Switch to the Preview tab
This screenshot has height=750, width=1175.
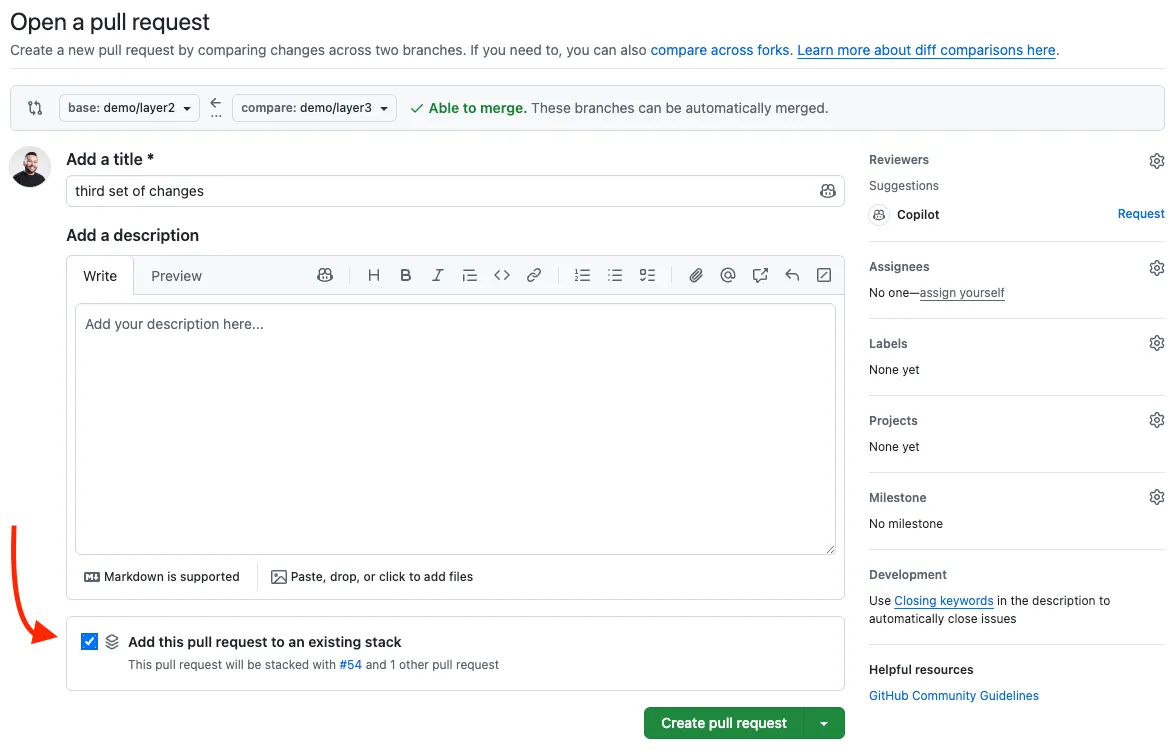coord(176,275)
